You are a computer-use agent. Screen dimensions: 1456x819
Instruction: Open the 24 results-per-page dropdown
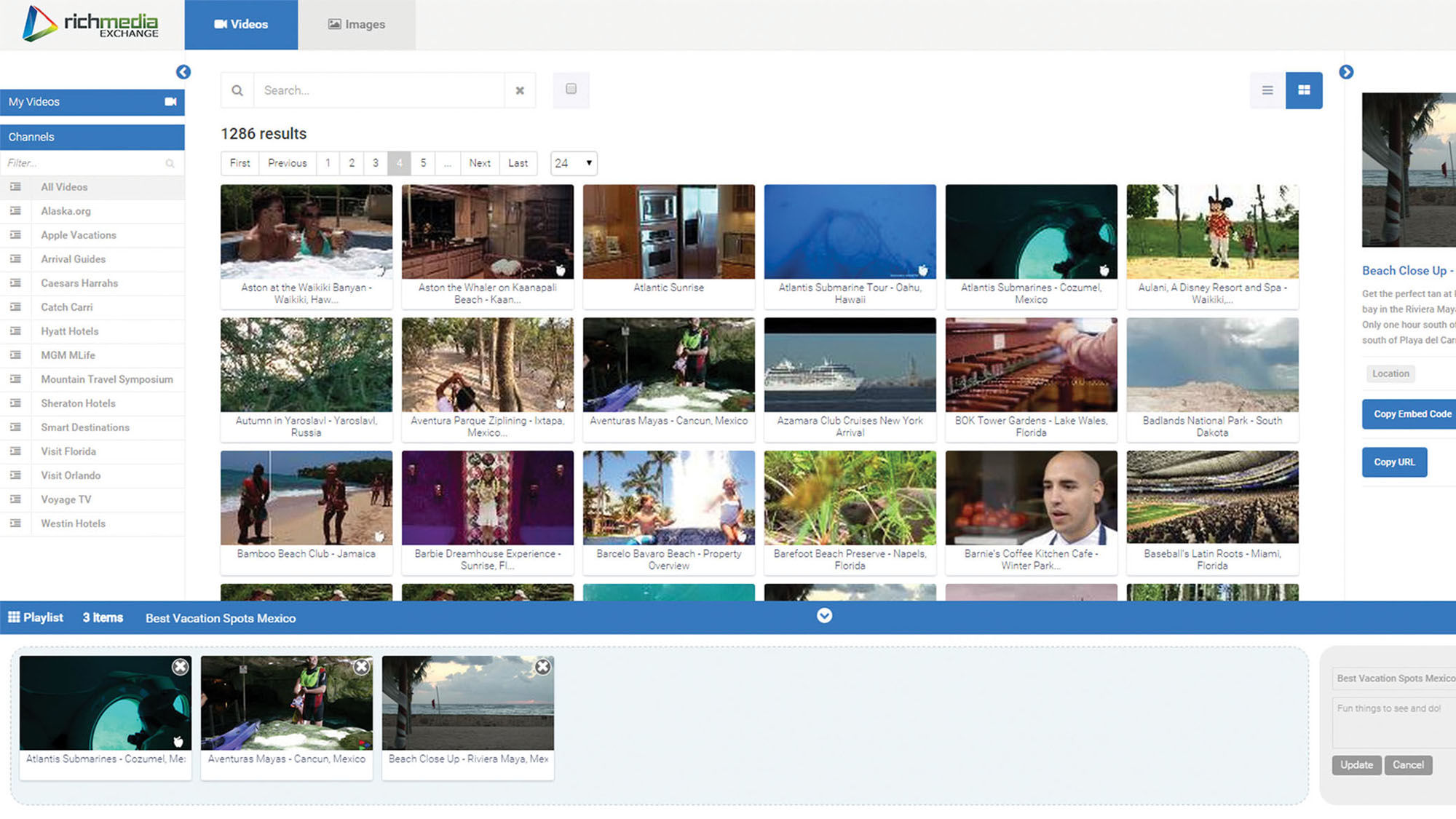point(574,163)
